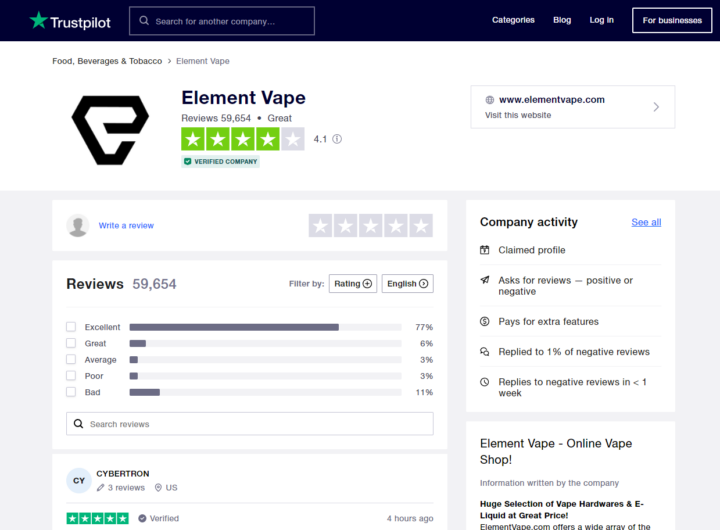Click the pencil icon beside 3 reviews
This screenshot has height=530, width=720.
click(x=101, y=488)
